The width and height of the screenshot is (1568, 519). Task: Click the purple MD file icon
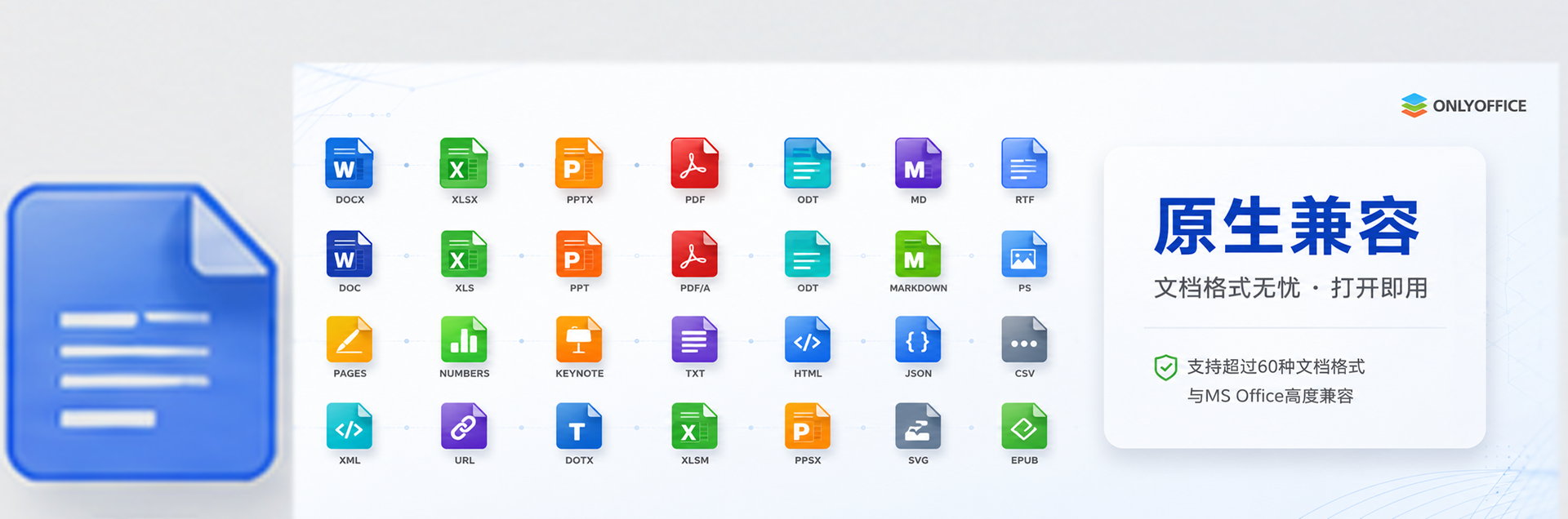[x=918, y=163]
